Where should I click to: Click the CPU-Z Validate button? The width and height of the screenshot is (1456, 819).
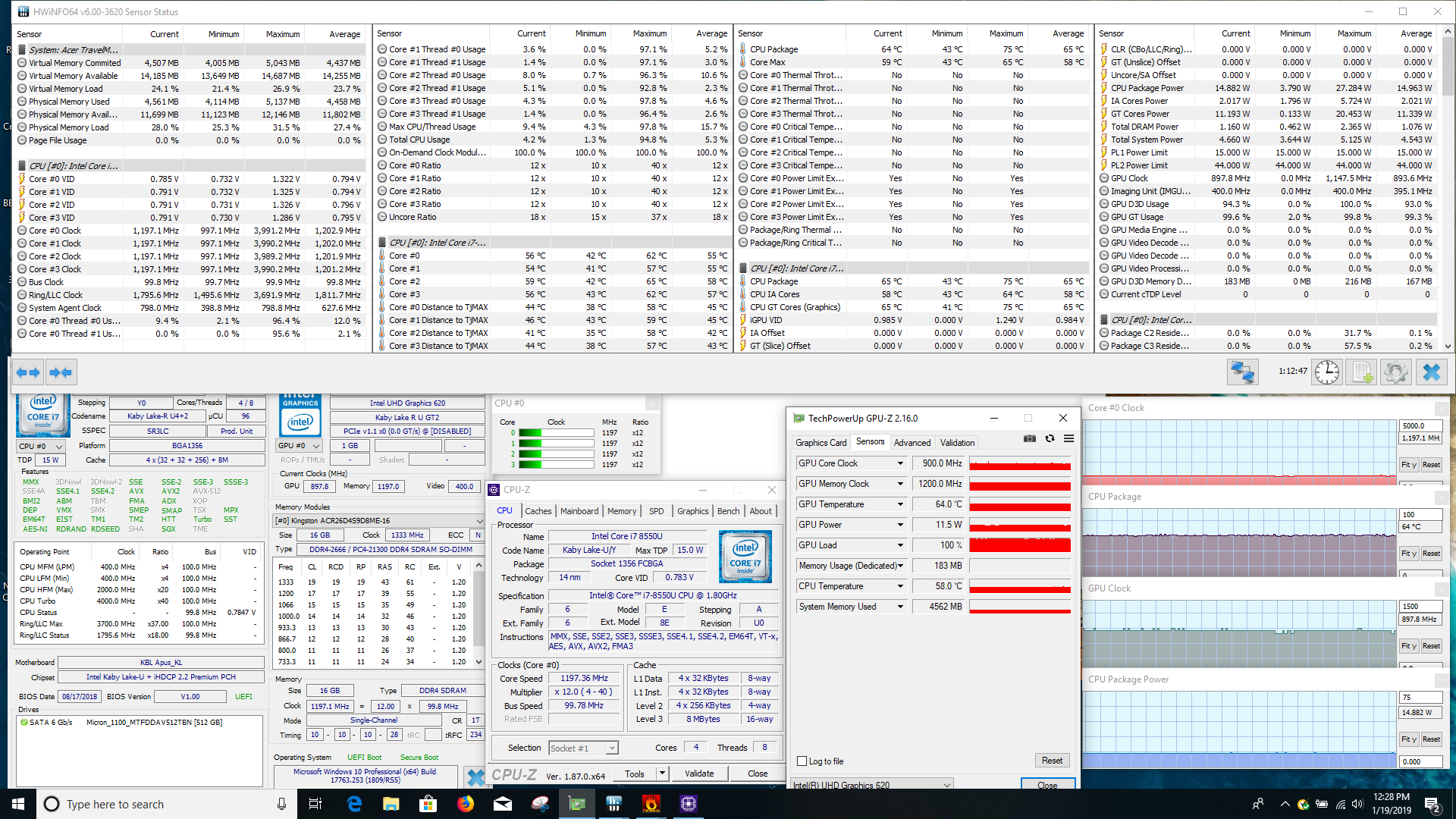pyautogui.click(x=698, y=773)
